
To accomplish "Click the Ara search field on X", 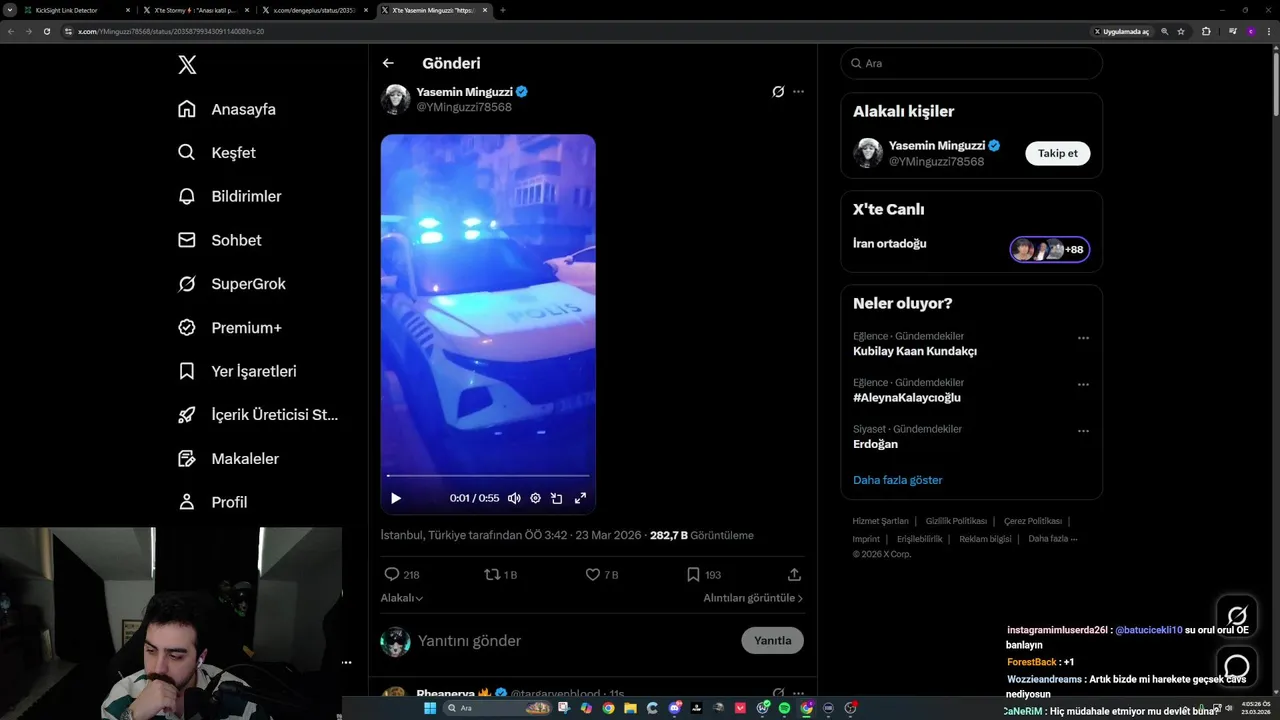I will 971,63.
